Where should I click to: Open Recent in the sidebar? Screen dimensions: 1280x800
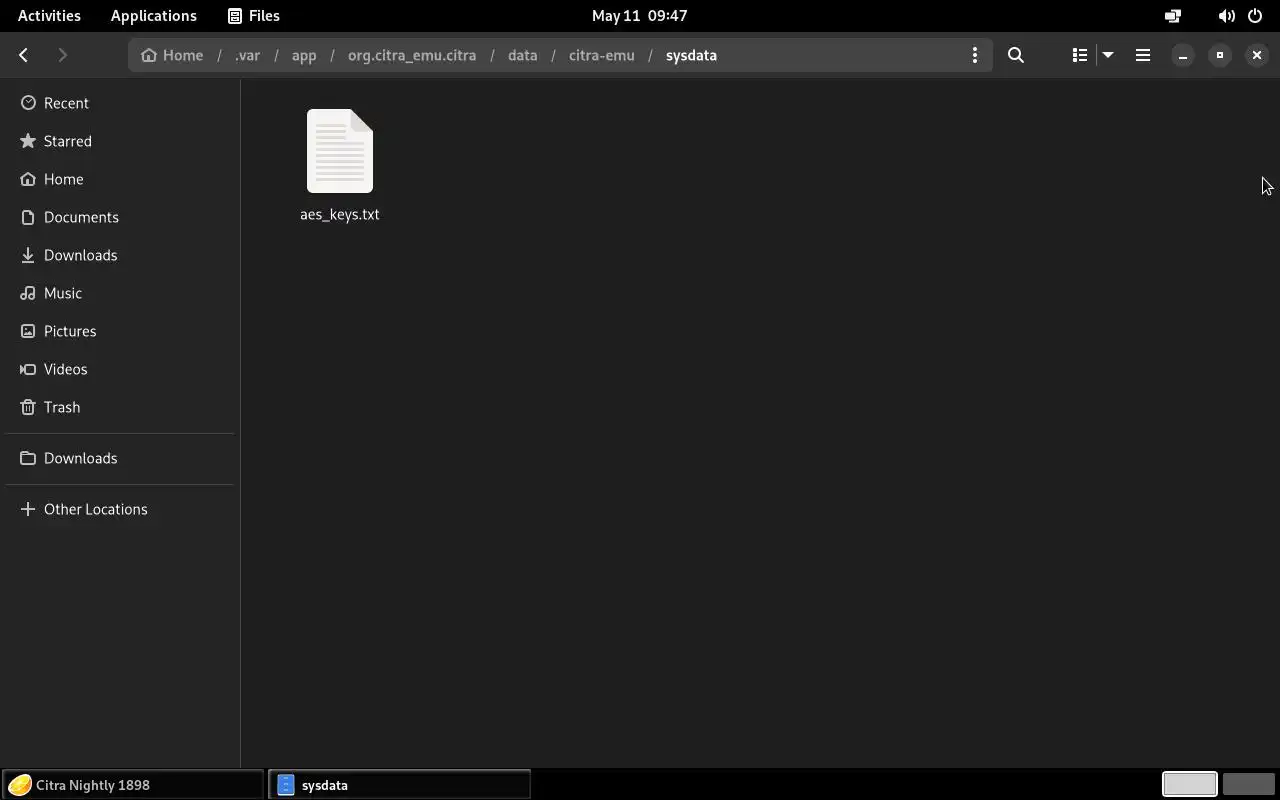point(120,103)
